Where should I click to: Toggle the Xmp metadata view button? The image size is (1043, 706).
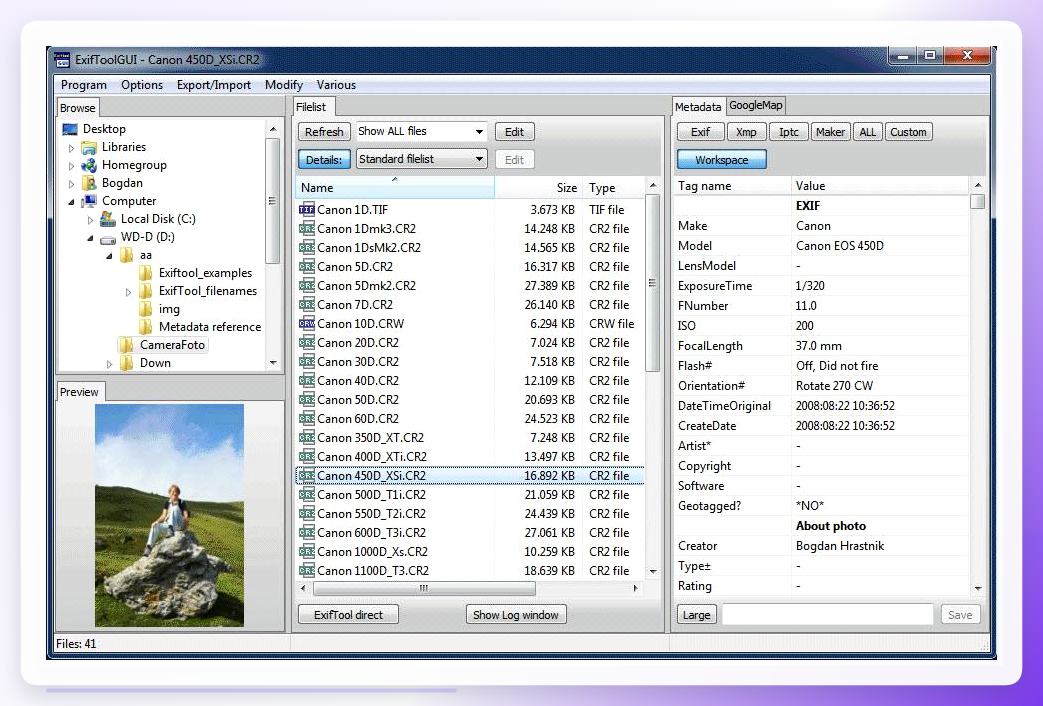[746, 132]
